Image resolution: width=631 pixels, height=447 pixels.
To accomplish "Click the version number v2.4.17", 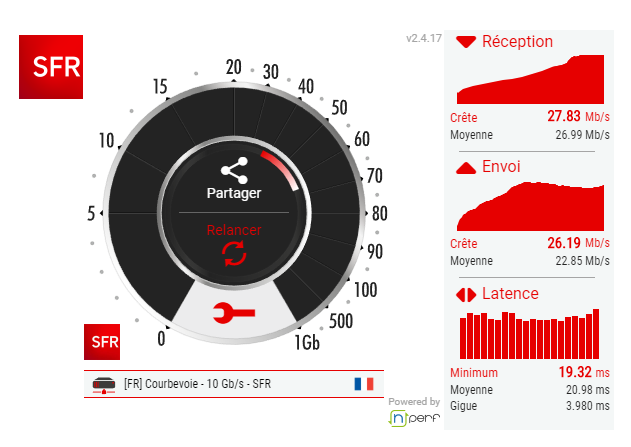I will [424, 38].
